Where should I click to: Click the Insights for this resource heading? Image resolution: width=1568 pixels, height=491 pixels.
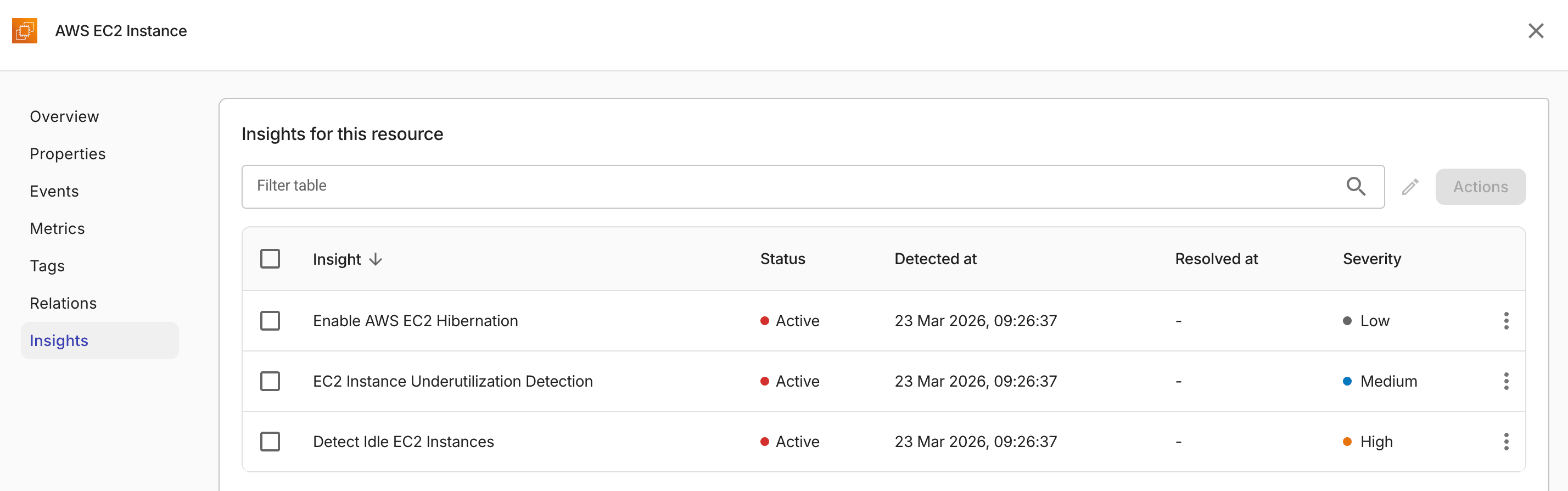(x=342, y=134)
